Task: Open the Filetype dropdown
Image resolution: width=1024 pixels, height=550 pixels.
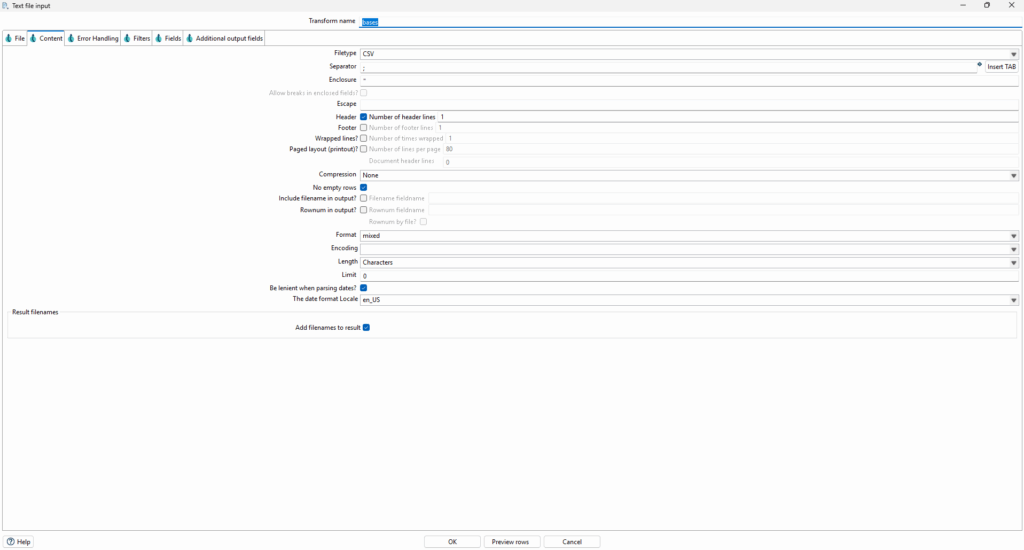Action: point(689,54)
